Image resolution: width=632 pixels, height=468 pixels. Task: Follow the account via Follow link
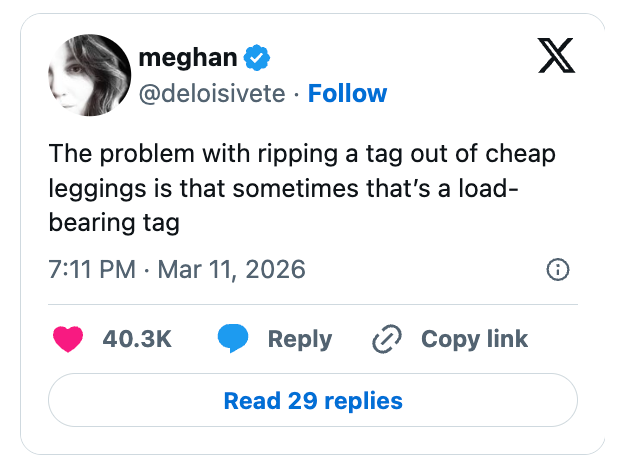pos(347,94)
